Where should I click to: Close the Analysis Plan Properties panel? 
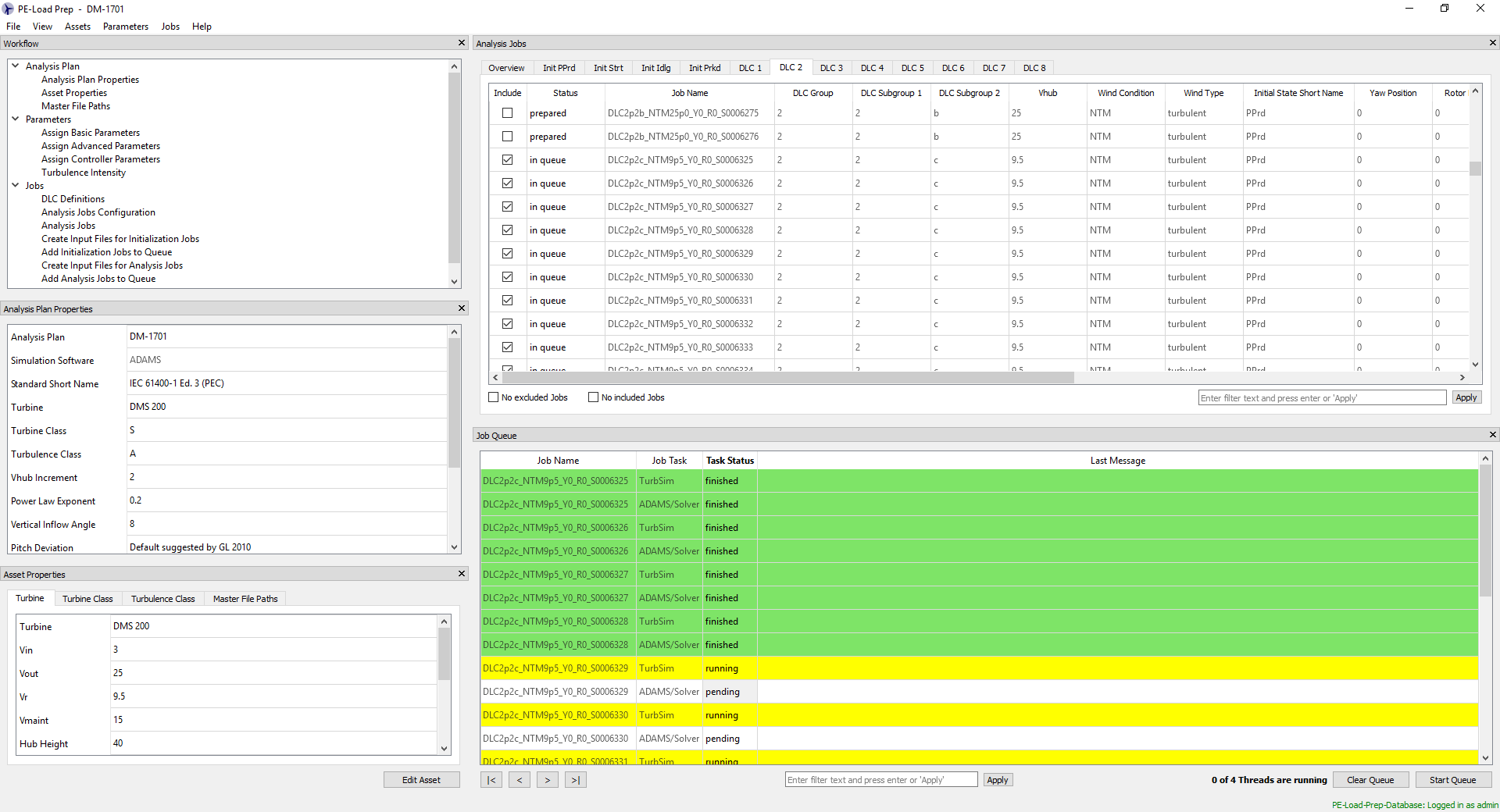pos(462,308)
